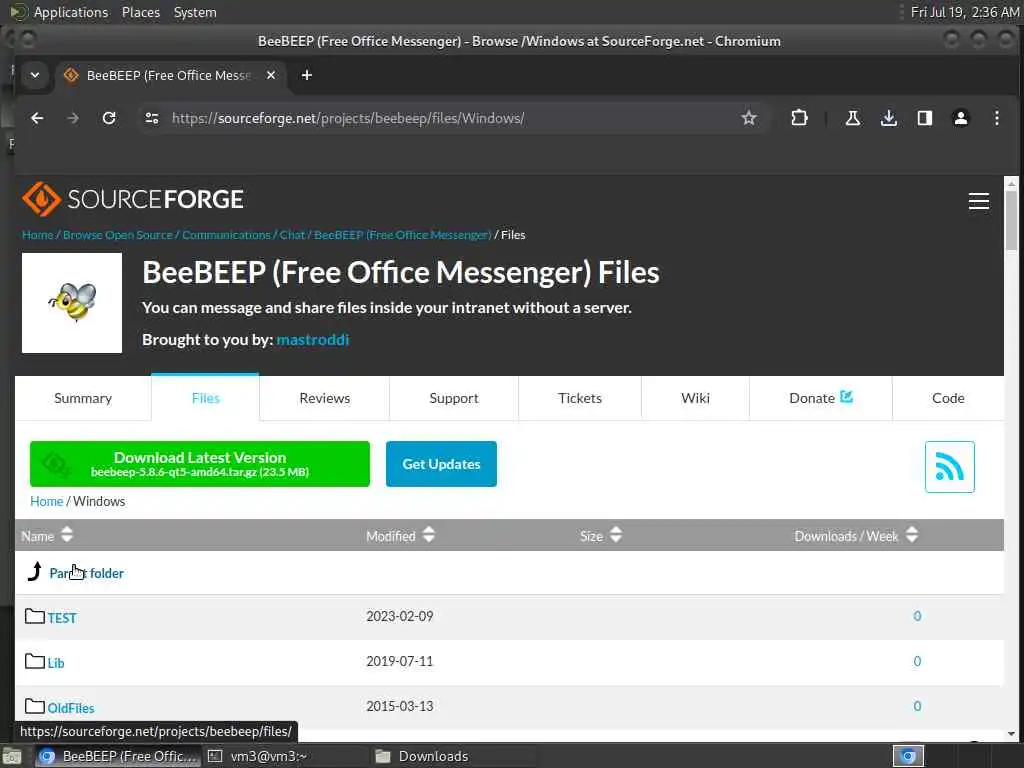The height and width of the screenshot is (768, 1024).
Task: Click TEST row downloads count 0
Action: click(917, 616)
